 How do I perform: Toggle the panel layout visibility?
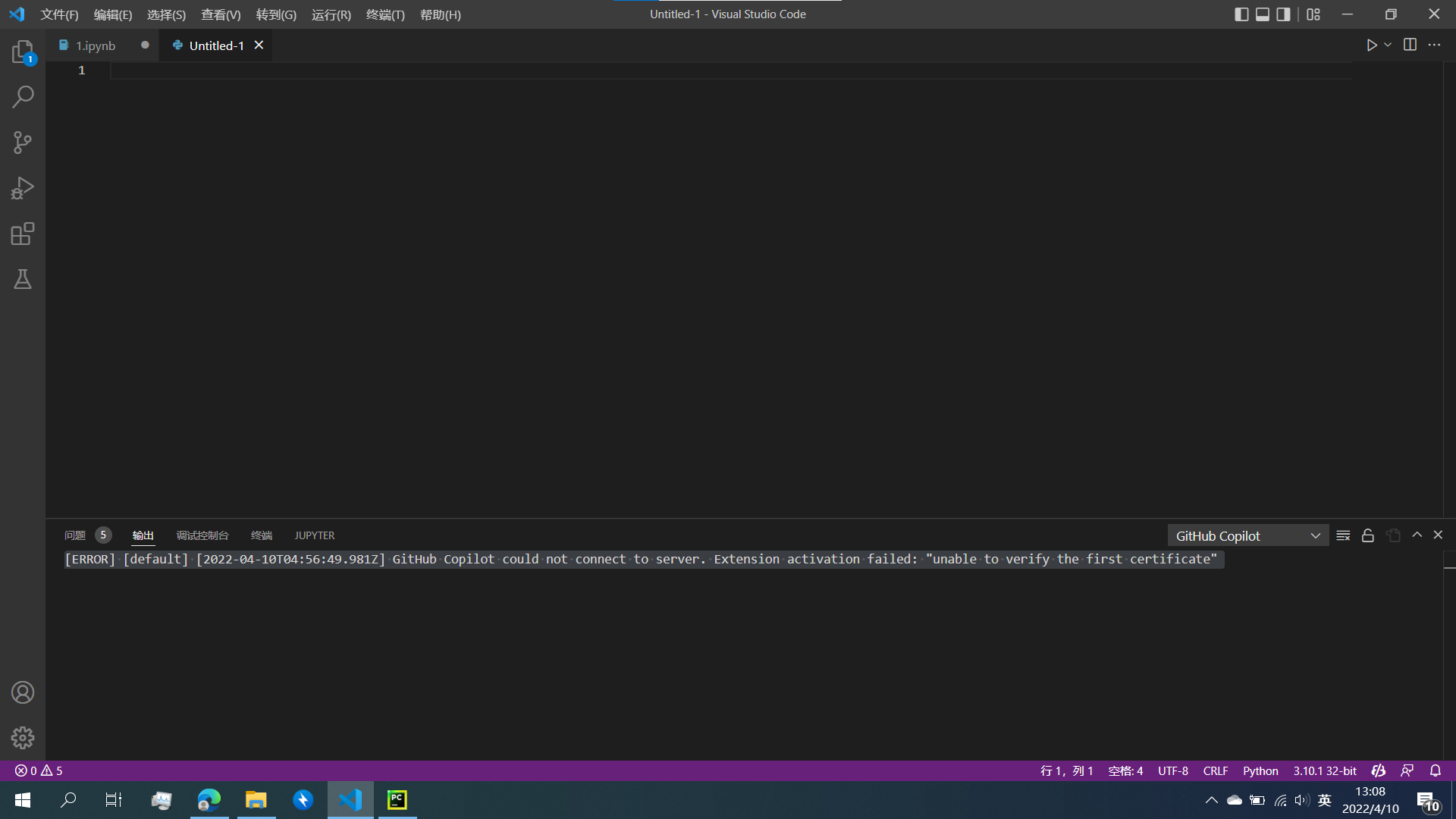point(1262,14)
